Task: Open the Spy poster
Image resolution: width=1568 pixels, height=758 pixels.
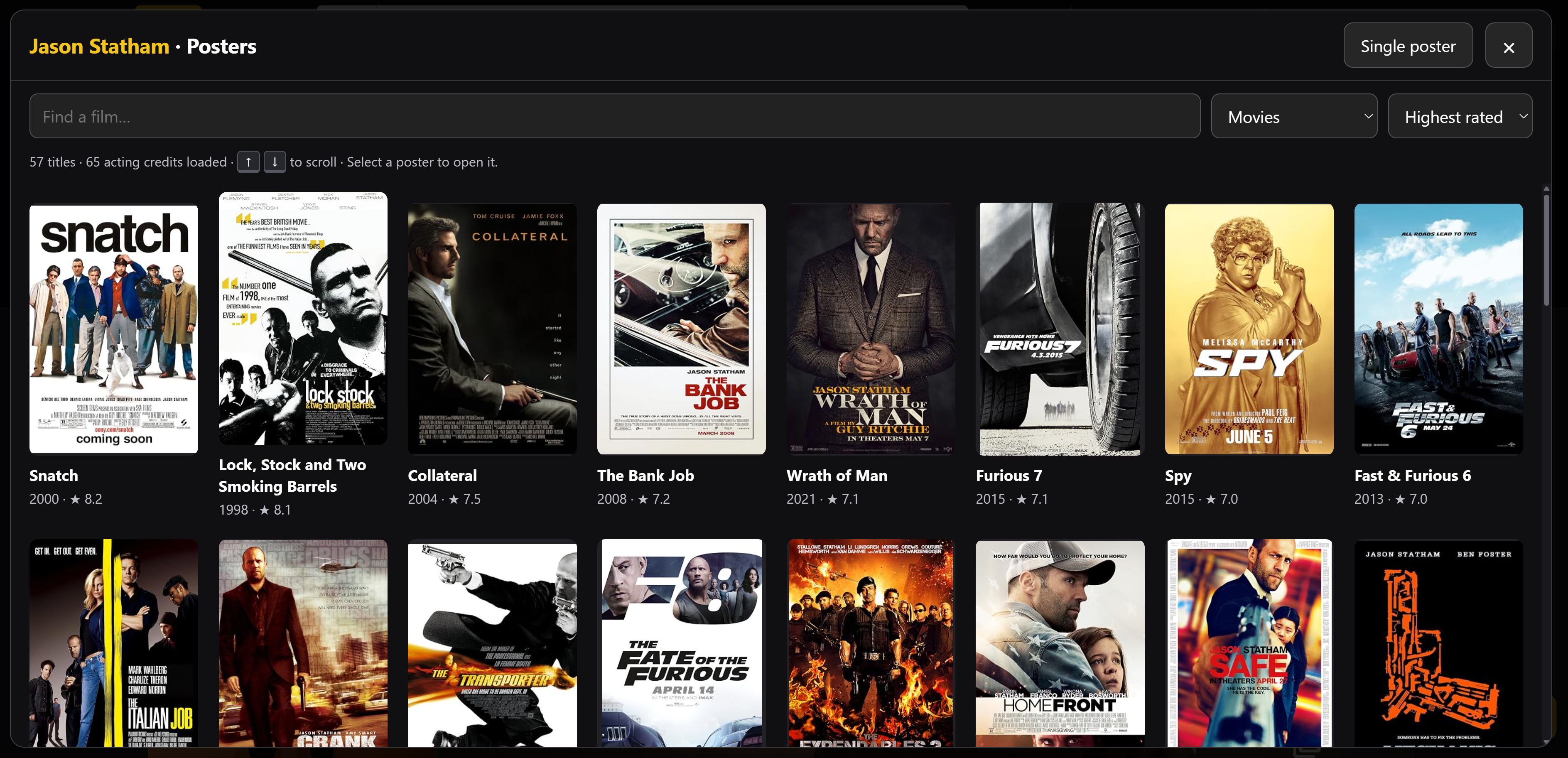Action: point(1249,329)
